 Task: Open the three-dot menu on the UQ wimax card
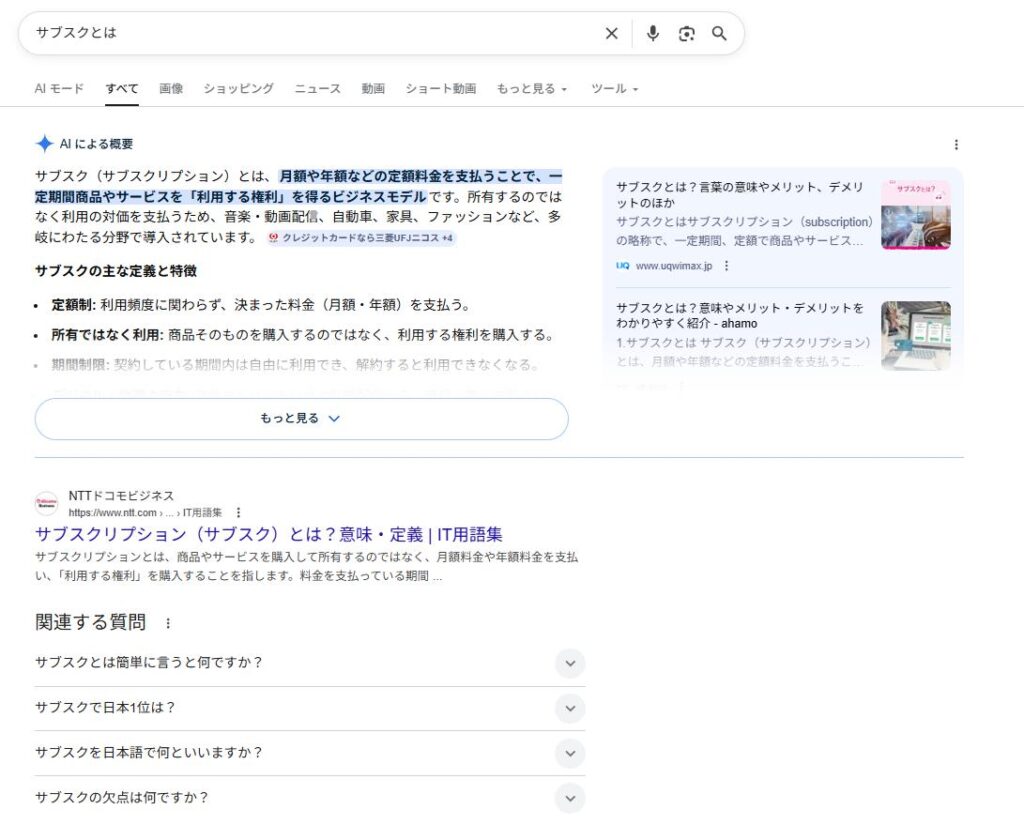727,265
